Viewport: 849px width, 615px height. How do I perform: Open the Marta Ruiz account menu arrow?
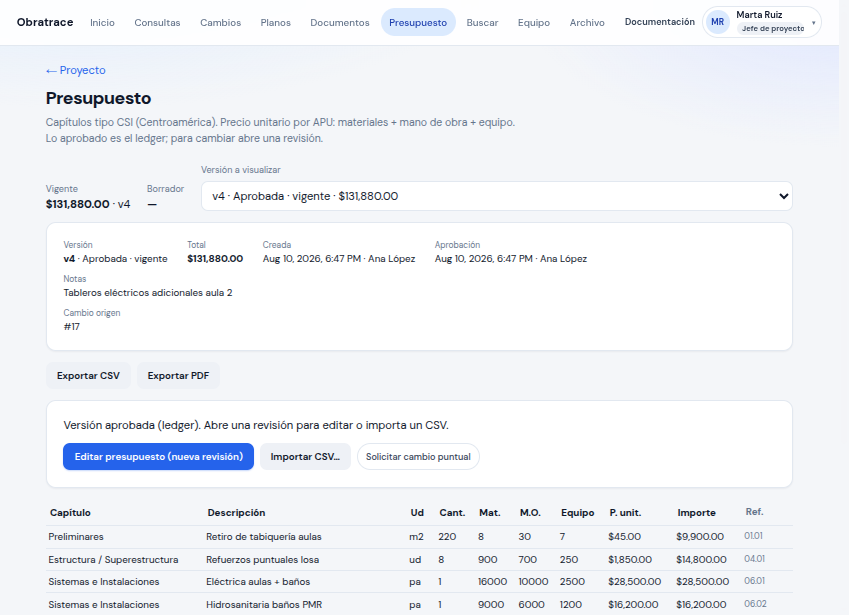click(813, 23)
